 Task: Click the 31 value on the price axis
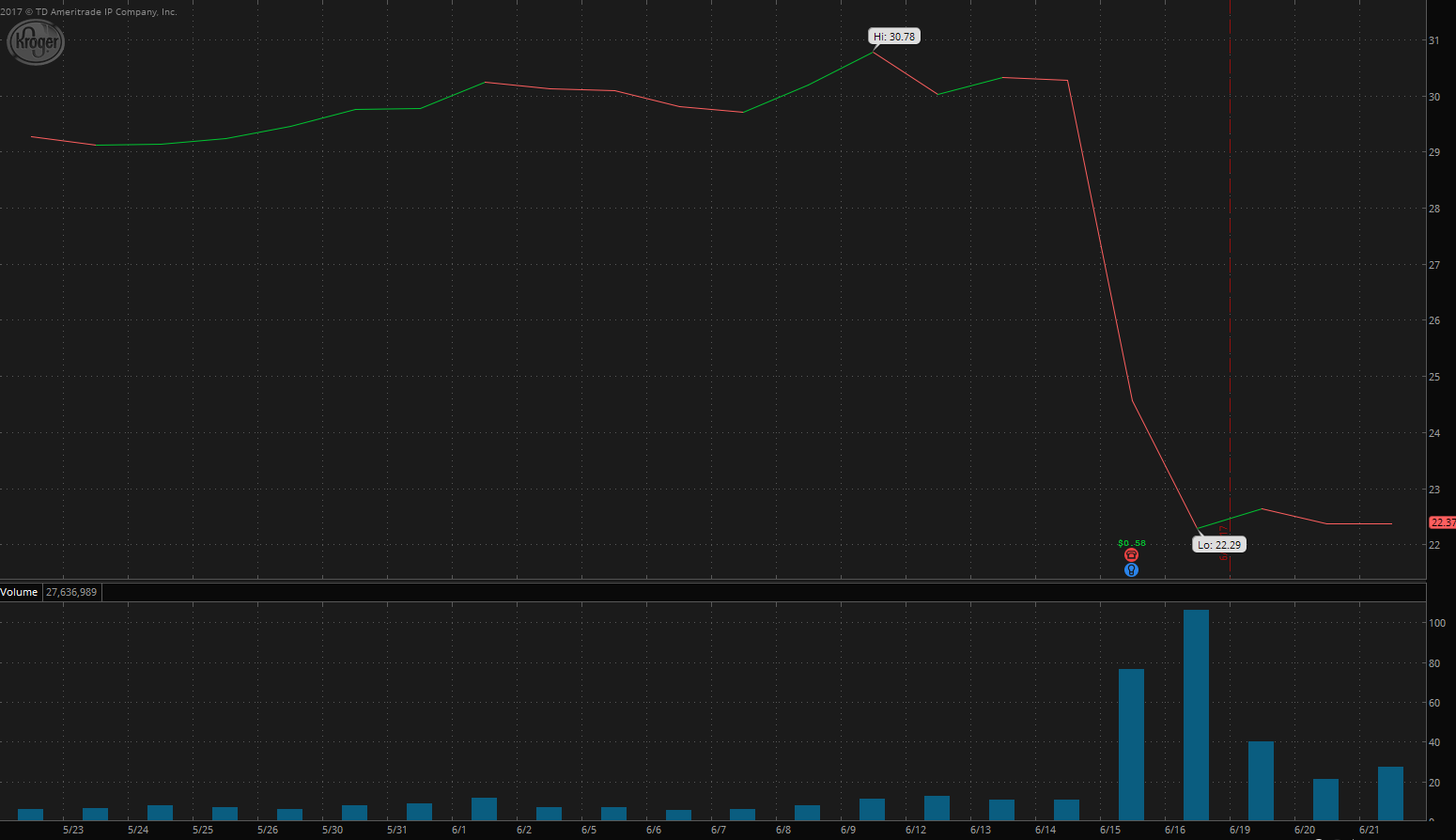pyautogui.click(x=1434, y=40)
